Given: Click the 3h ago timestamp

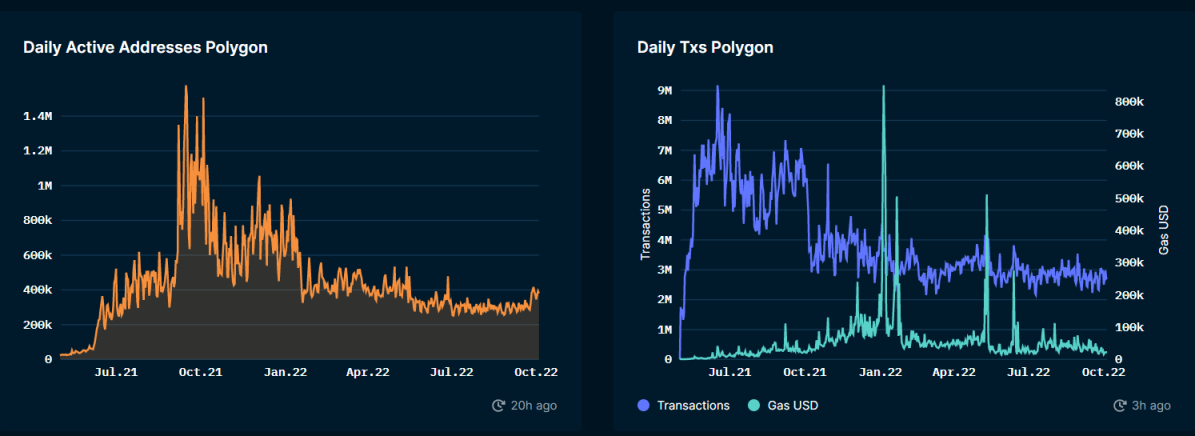Looking at the screenshot, I should click(x=1151, y=406).
